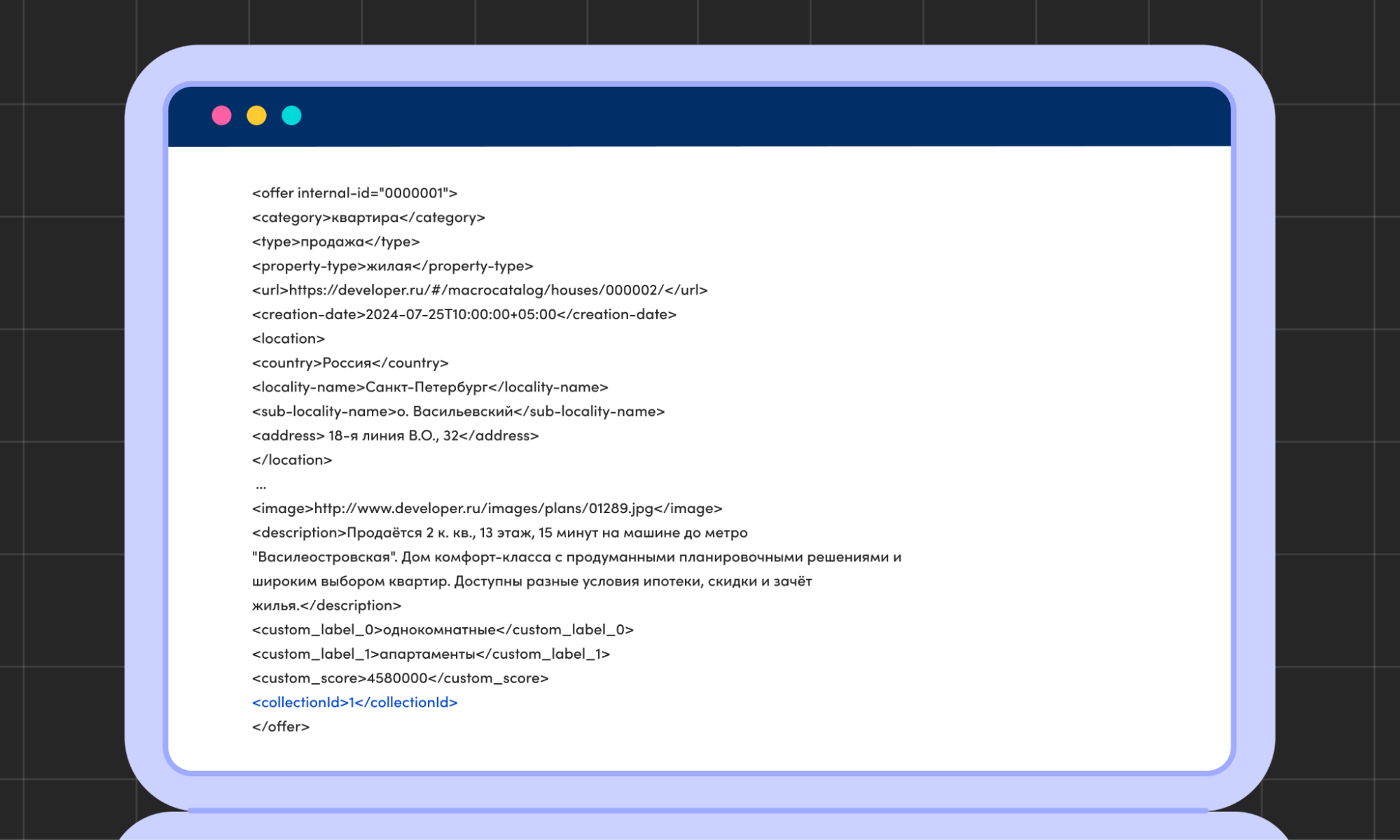Click the closing offer tag
The width and height of the screenshot is (1400, 840).
281,727
